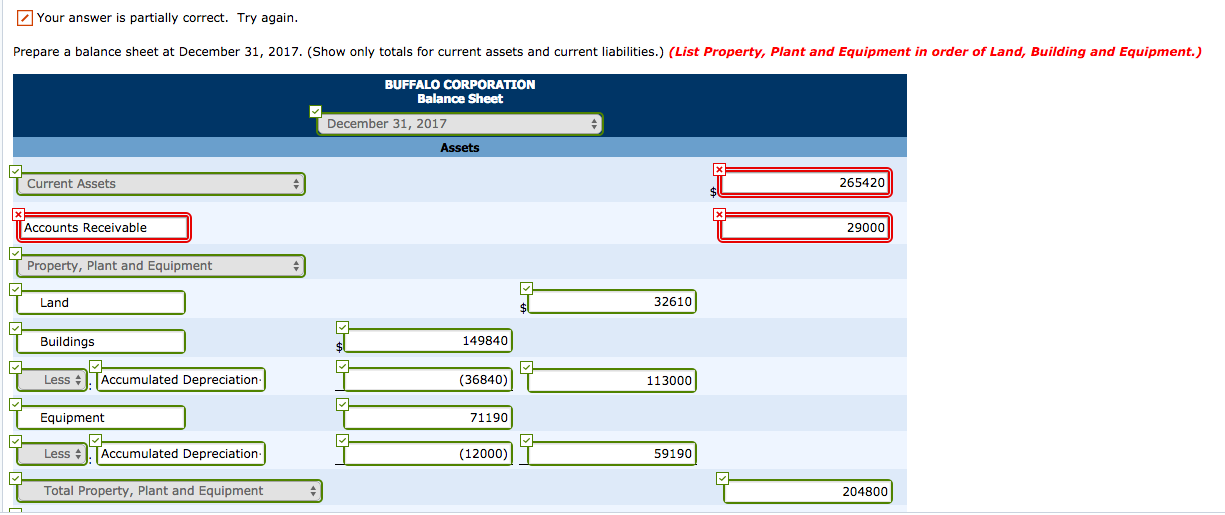Screen dimensions: 1225x515
Task: Click green checkmark above the 204800 total
Action: [x=723, y=478]
